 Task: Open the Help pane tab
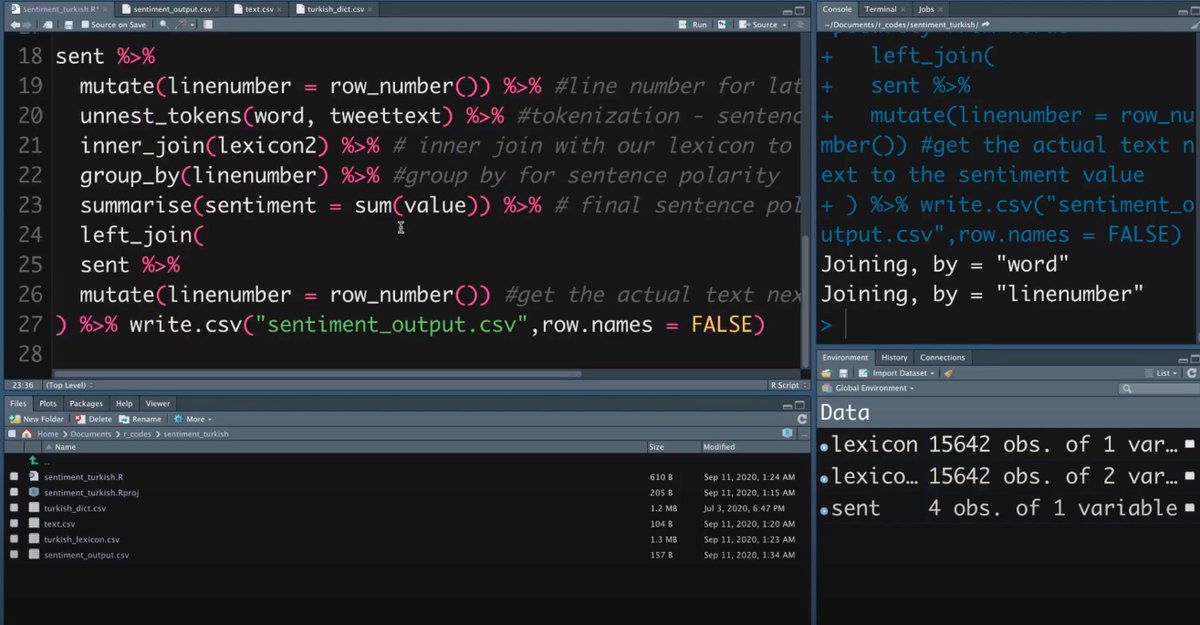coord(124,403)
